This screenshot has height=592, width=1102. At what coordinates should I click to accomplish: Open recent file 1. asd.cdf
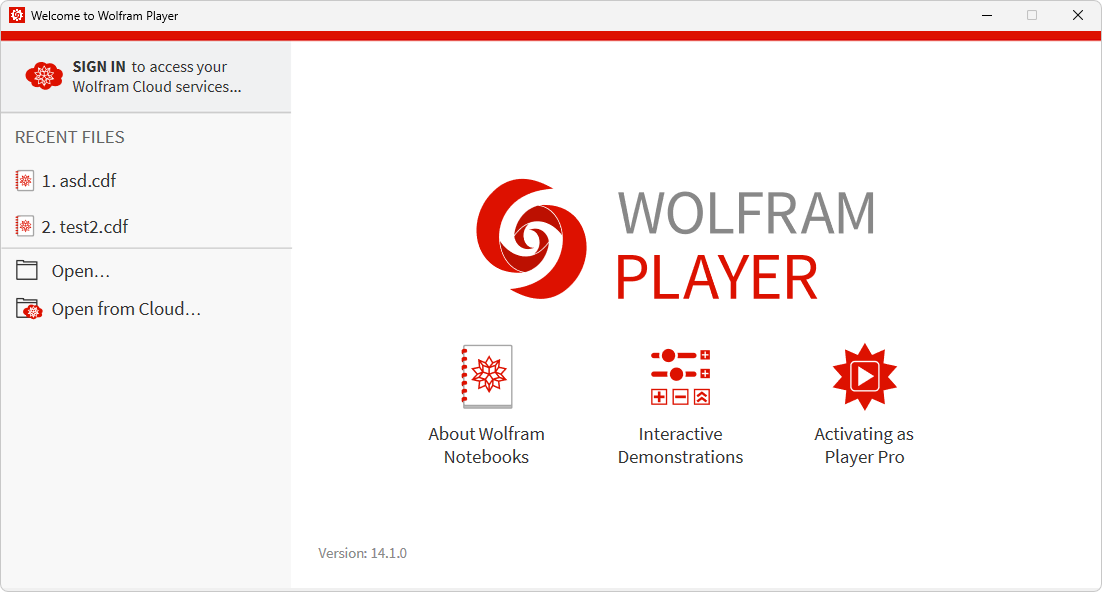pos(79,181)
